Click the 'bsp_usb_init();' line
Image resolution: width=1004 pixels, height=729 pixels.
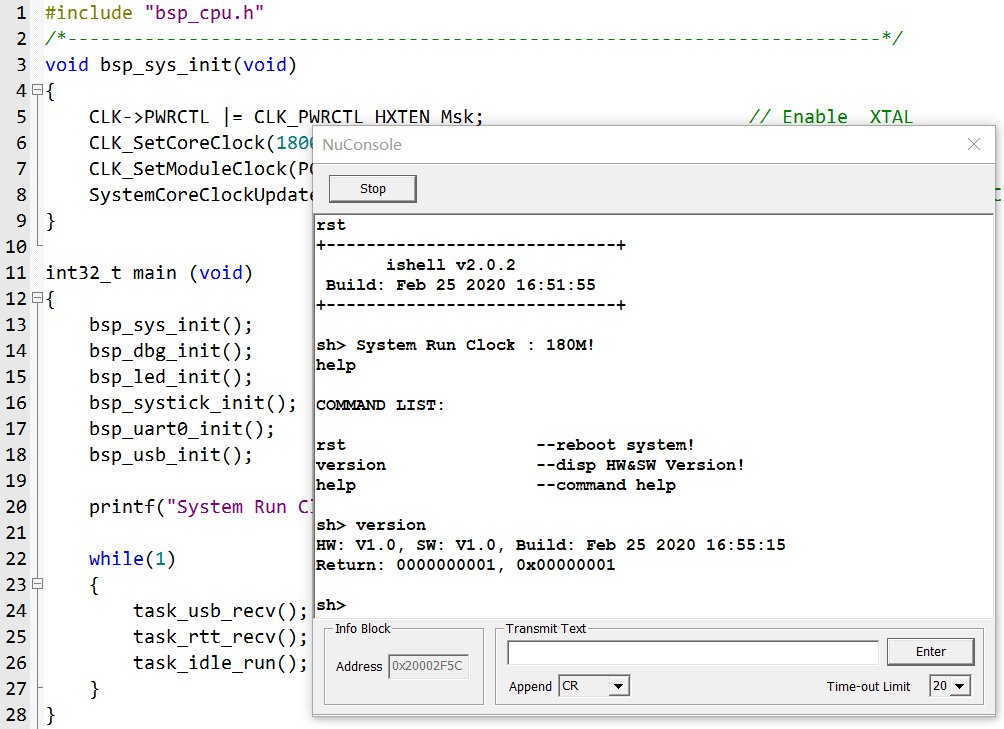point(170,455)
